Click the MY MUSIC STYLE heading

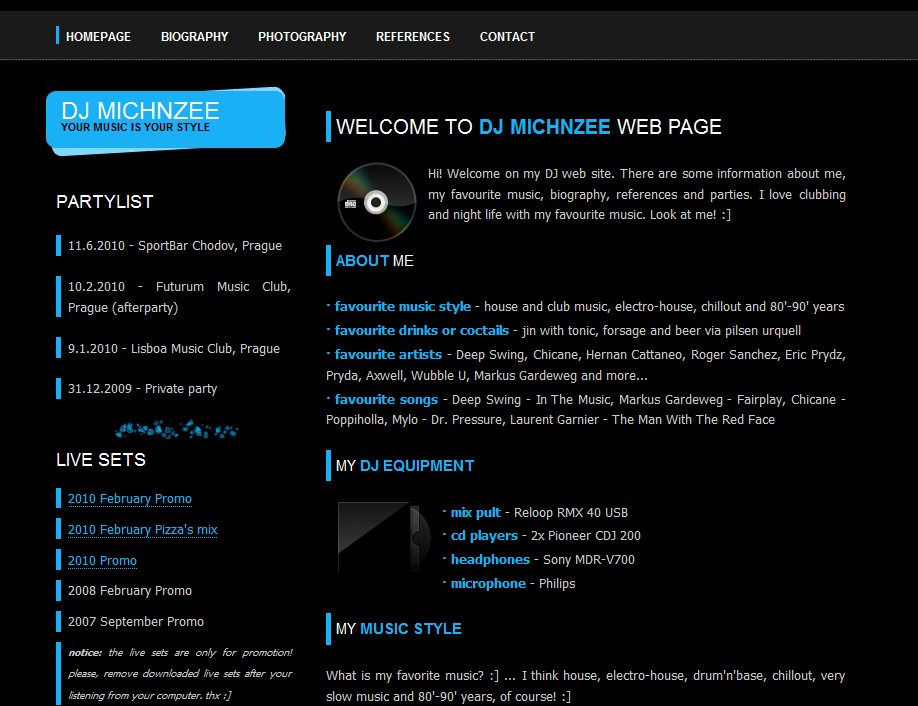(x=398, y=628)
